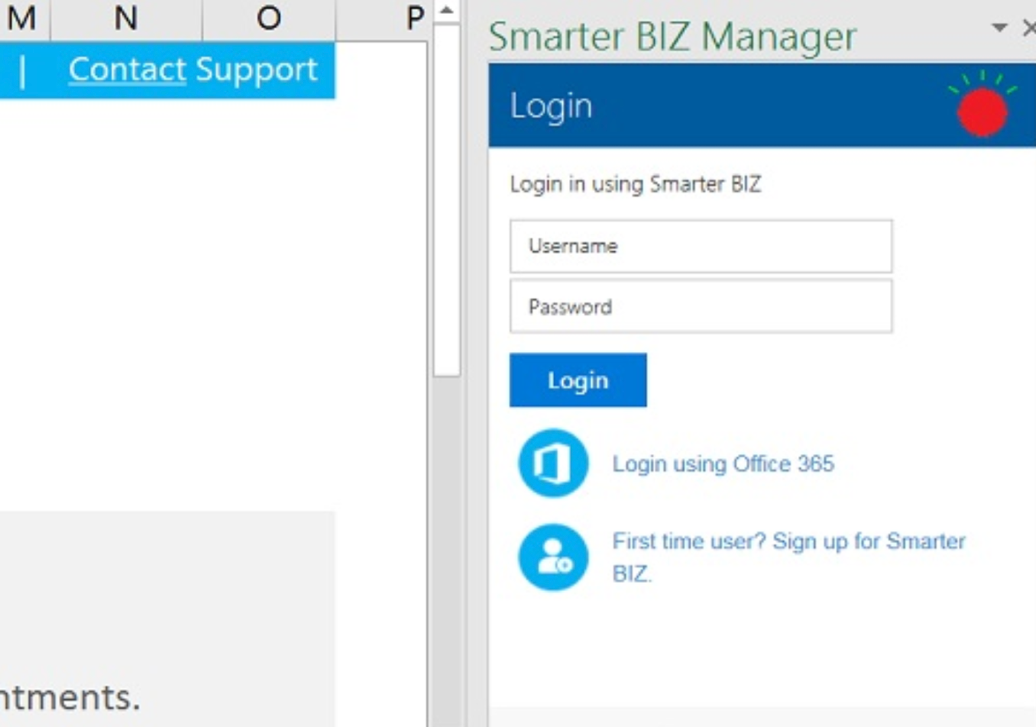Click the sign-up user icon

click(x=553, y=556)
